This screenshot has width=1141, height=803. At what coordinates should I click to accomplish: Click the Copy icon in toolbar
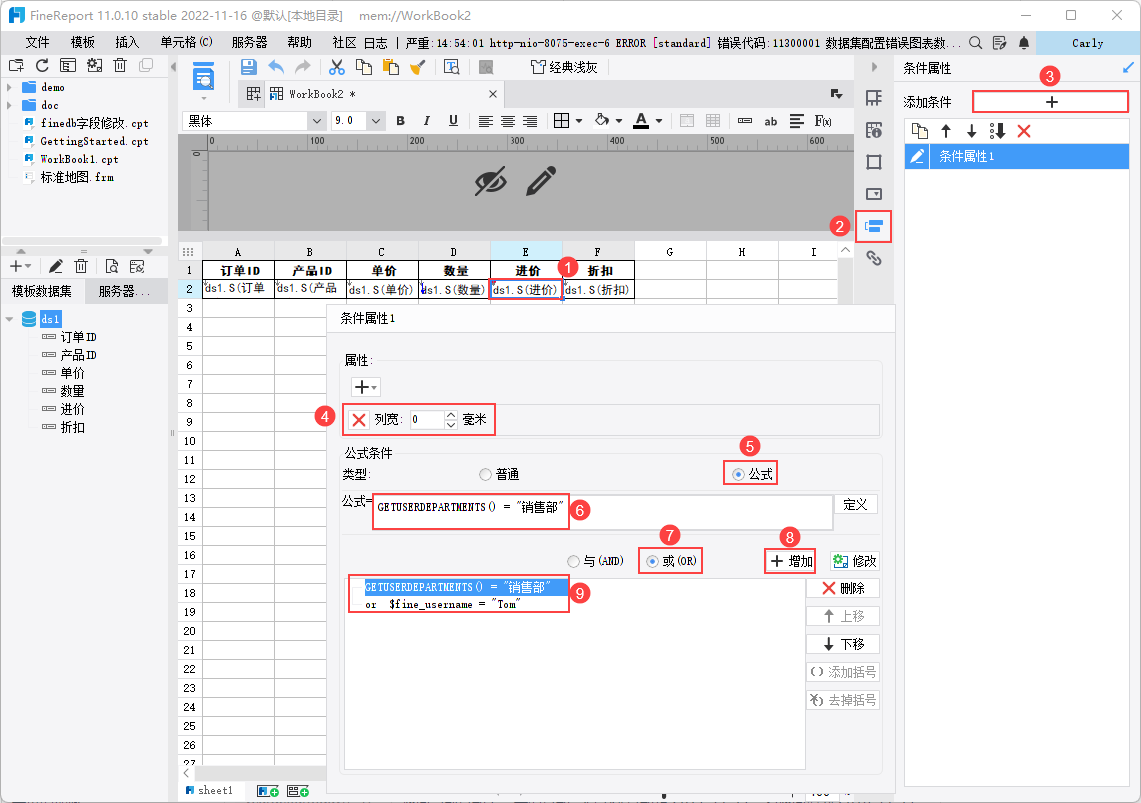click(363, 68)
